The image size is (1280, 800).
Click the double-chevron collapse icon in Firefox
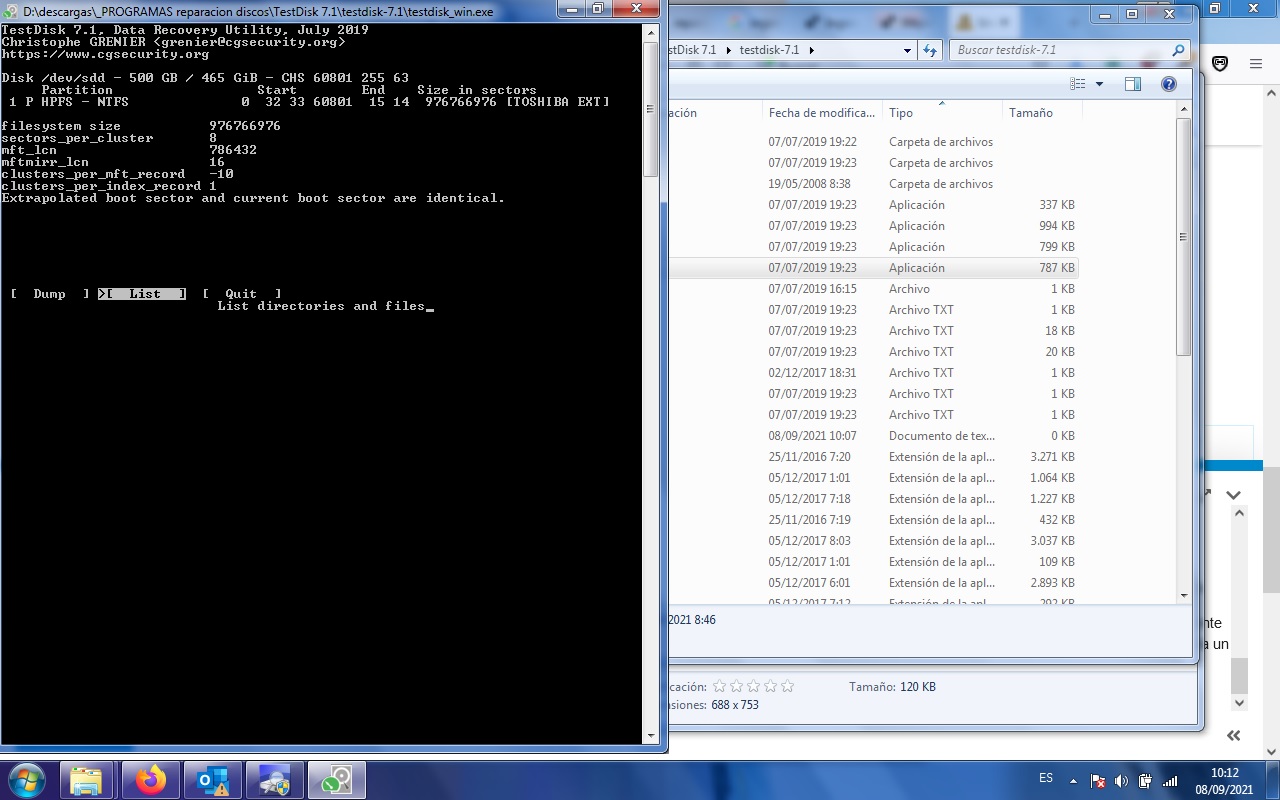click(x=1233, y=735)
